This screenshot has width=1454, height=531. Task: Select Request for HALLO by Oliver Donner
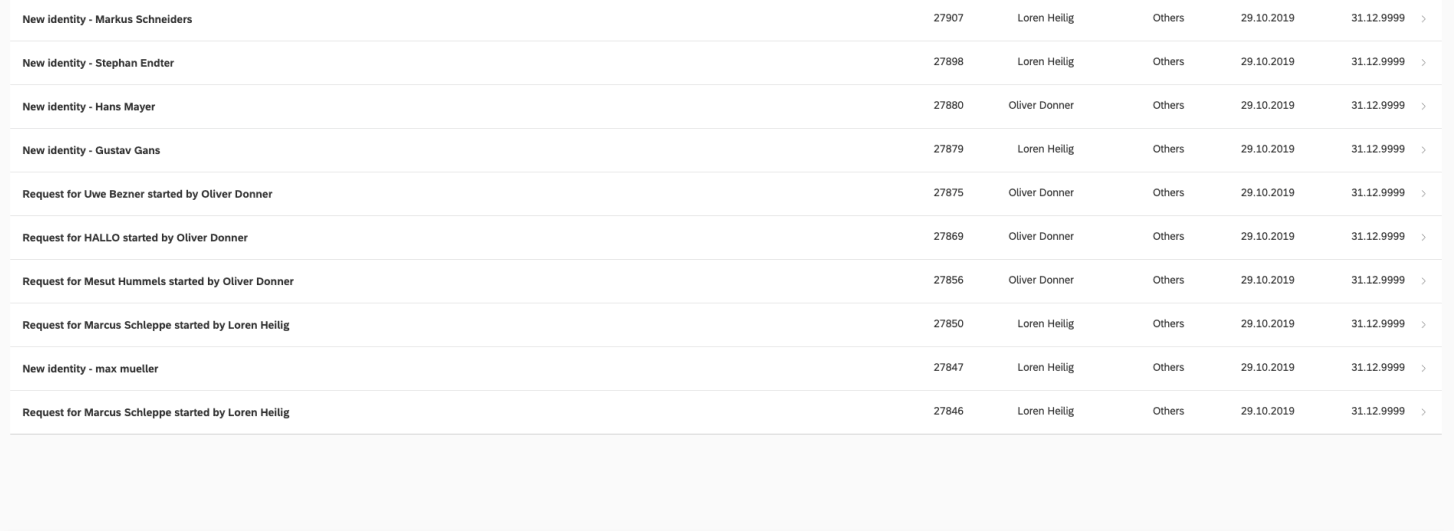click(x=135, y=238)
